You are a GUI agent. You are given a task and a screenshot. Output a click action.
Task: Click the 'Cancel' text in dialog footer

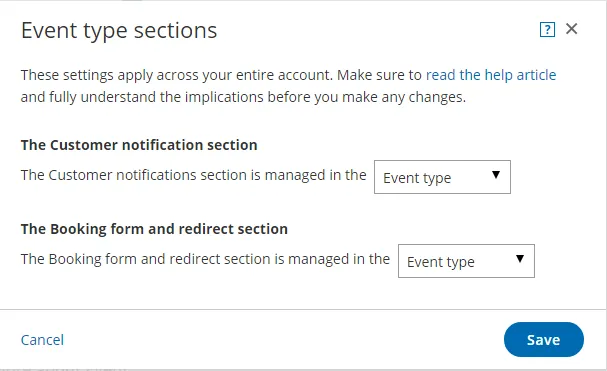pyautogui.click(x=42, y=340)
